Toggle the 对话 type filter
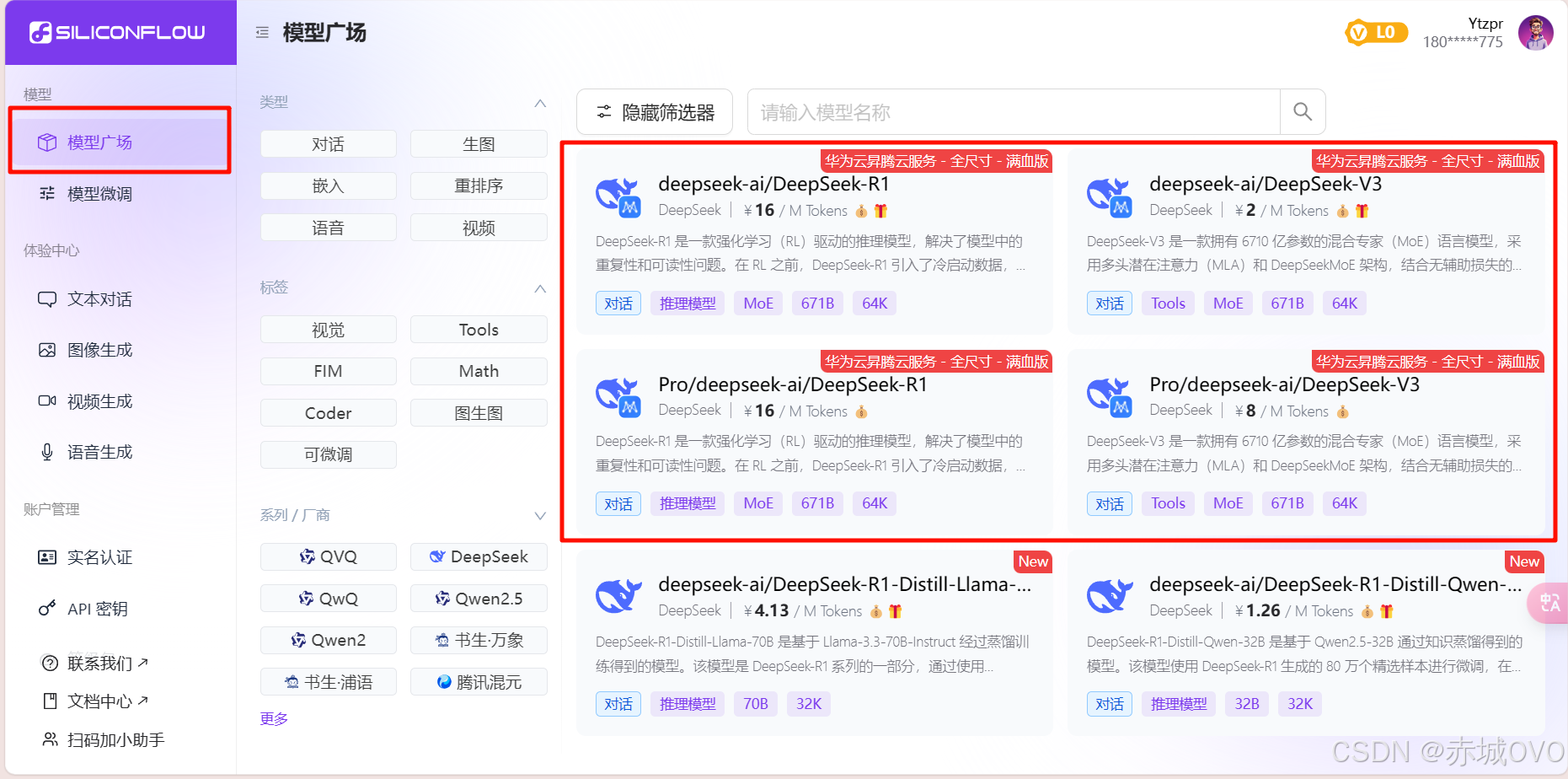Image resolution: width=1568 pixels, height=779 pixels. [328, 144]
